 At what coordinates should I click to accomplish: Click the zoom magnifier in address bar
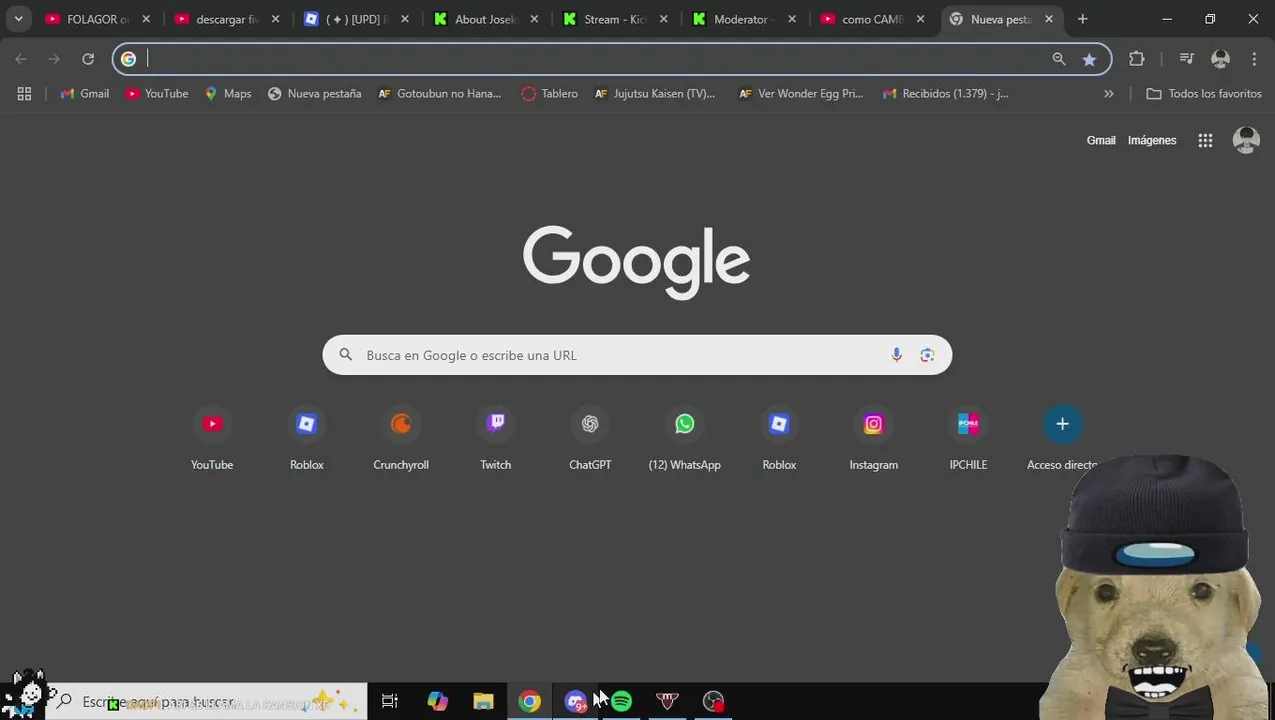tap(1059, 59)
